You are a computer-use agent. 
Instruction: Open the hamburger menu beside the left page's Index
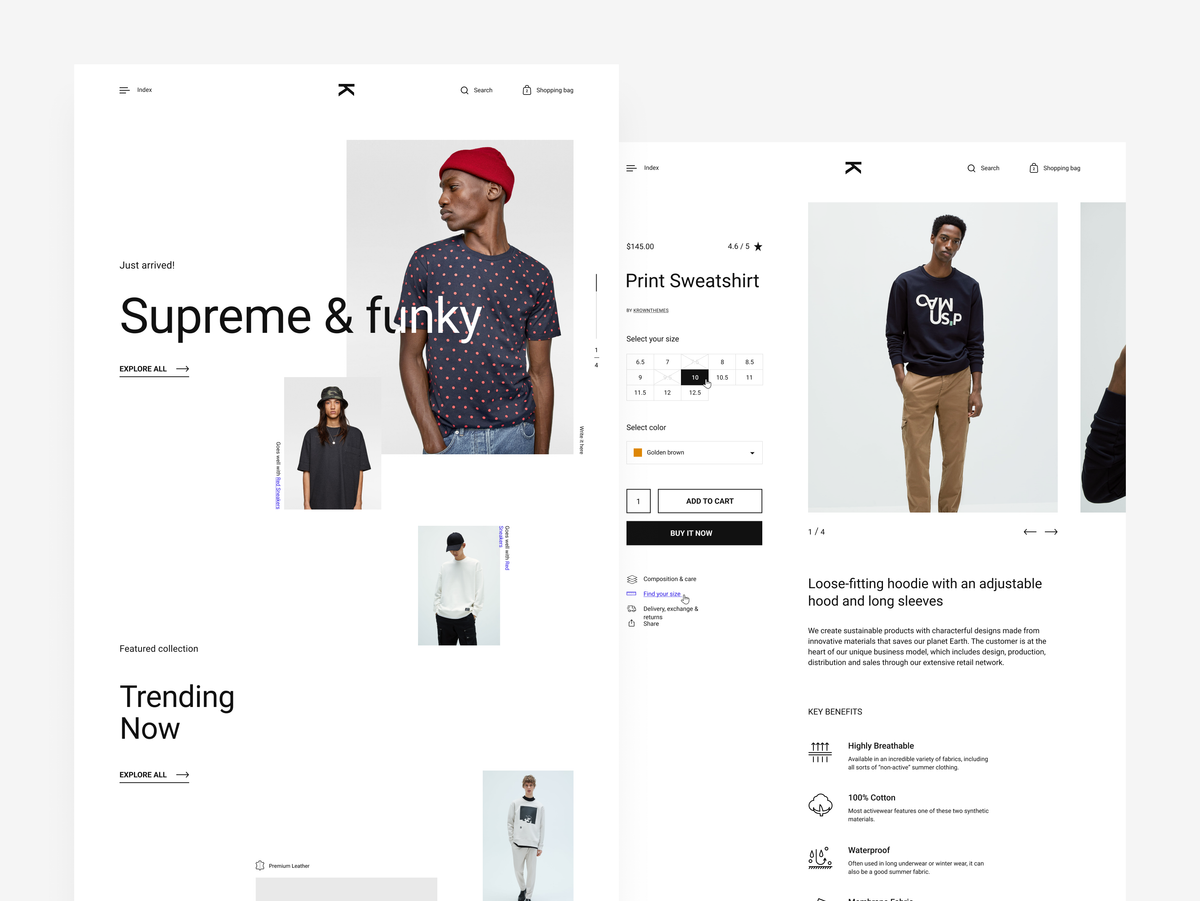click(124, 90)
